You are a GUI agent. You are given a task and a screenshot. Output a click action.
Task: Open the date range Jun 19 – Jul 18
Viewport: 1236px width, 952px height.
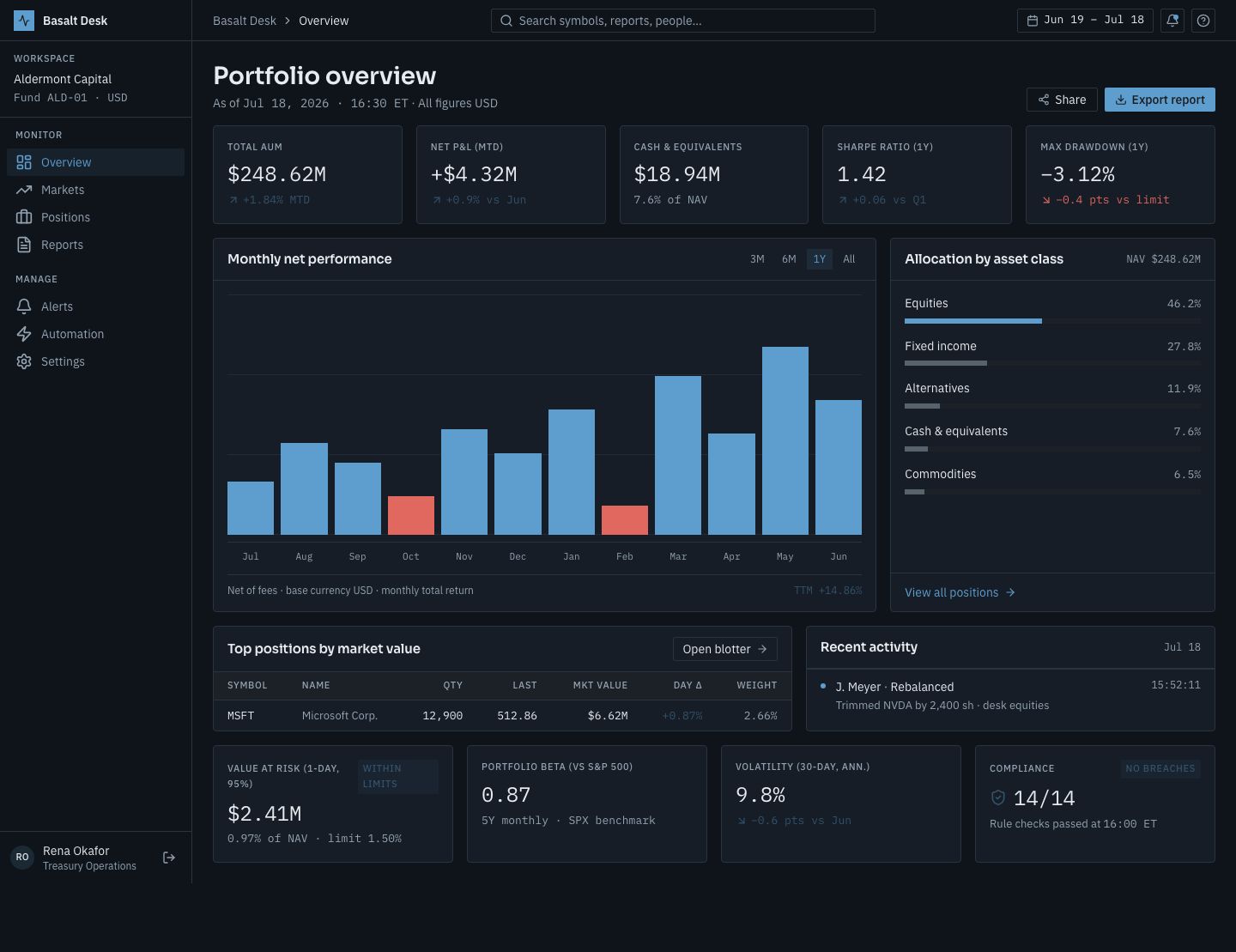[1086, 21]
